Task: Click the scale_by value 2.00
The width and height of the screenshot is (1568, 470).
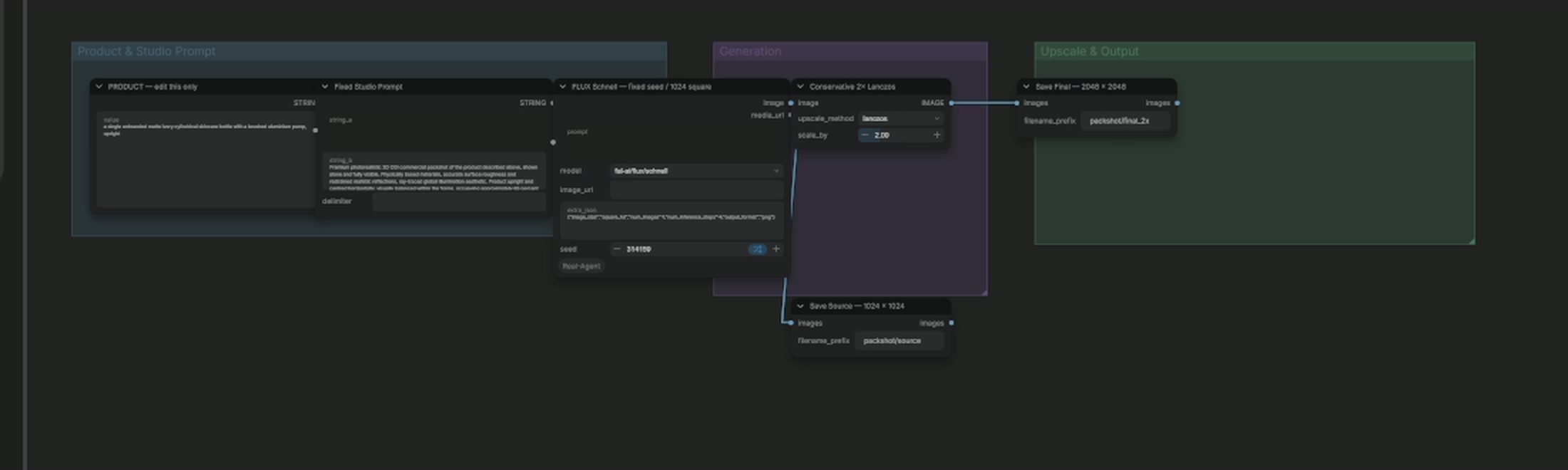Action: (882, 135)
